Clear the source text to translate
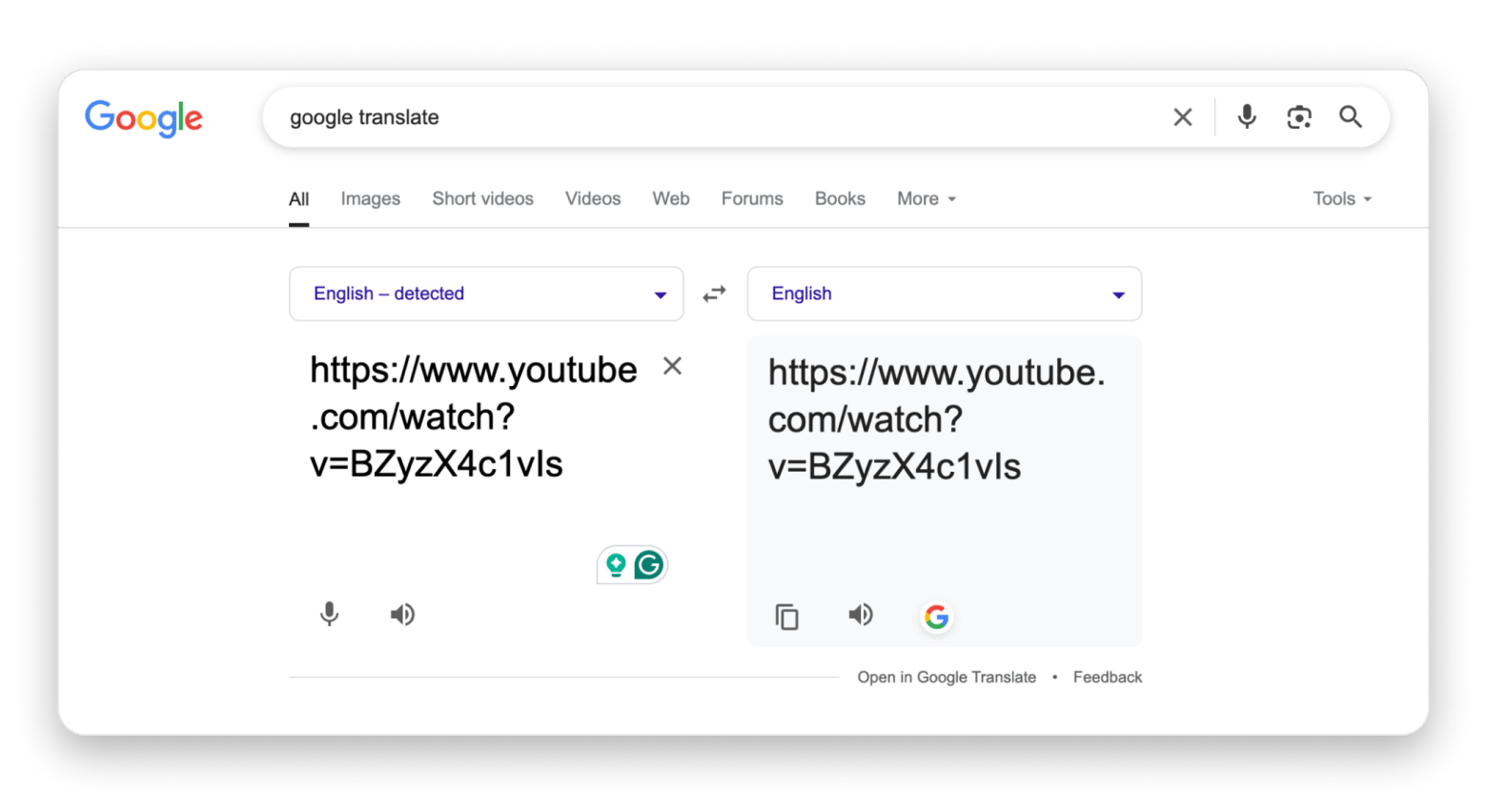This screenshot has height=812, width=1487. (672, 366)
